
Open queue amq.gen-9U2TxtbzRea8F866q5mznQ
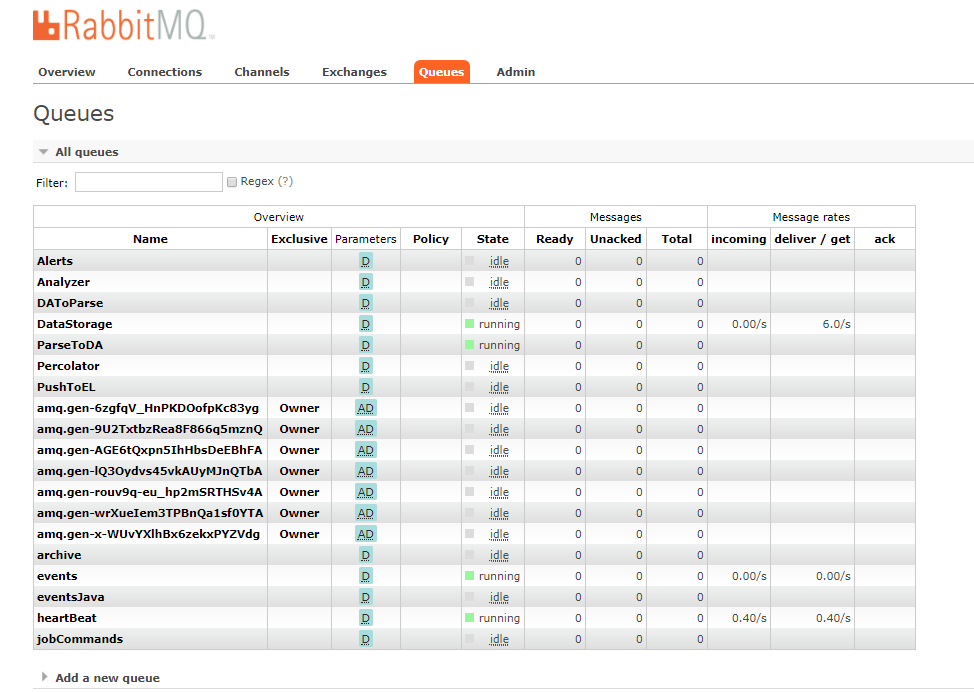click(x=150, y=429)
